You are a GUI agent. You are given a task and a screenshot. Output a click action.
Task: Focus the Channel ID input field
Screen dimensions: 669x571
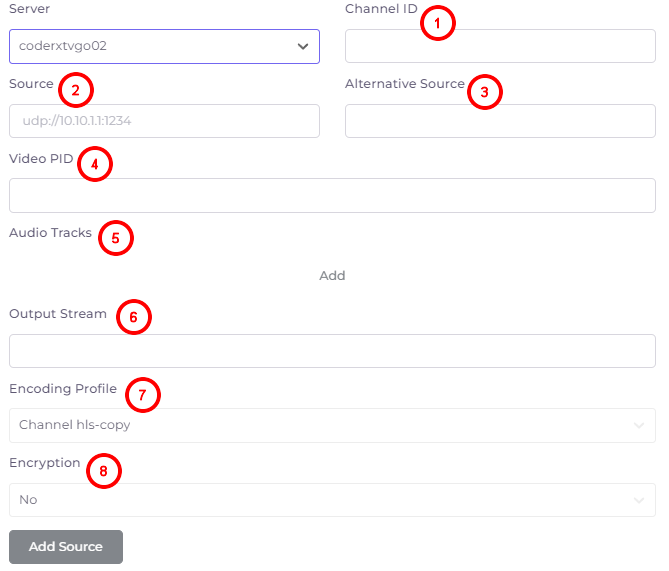[500, 46]
